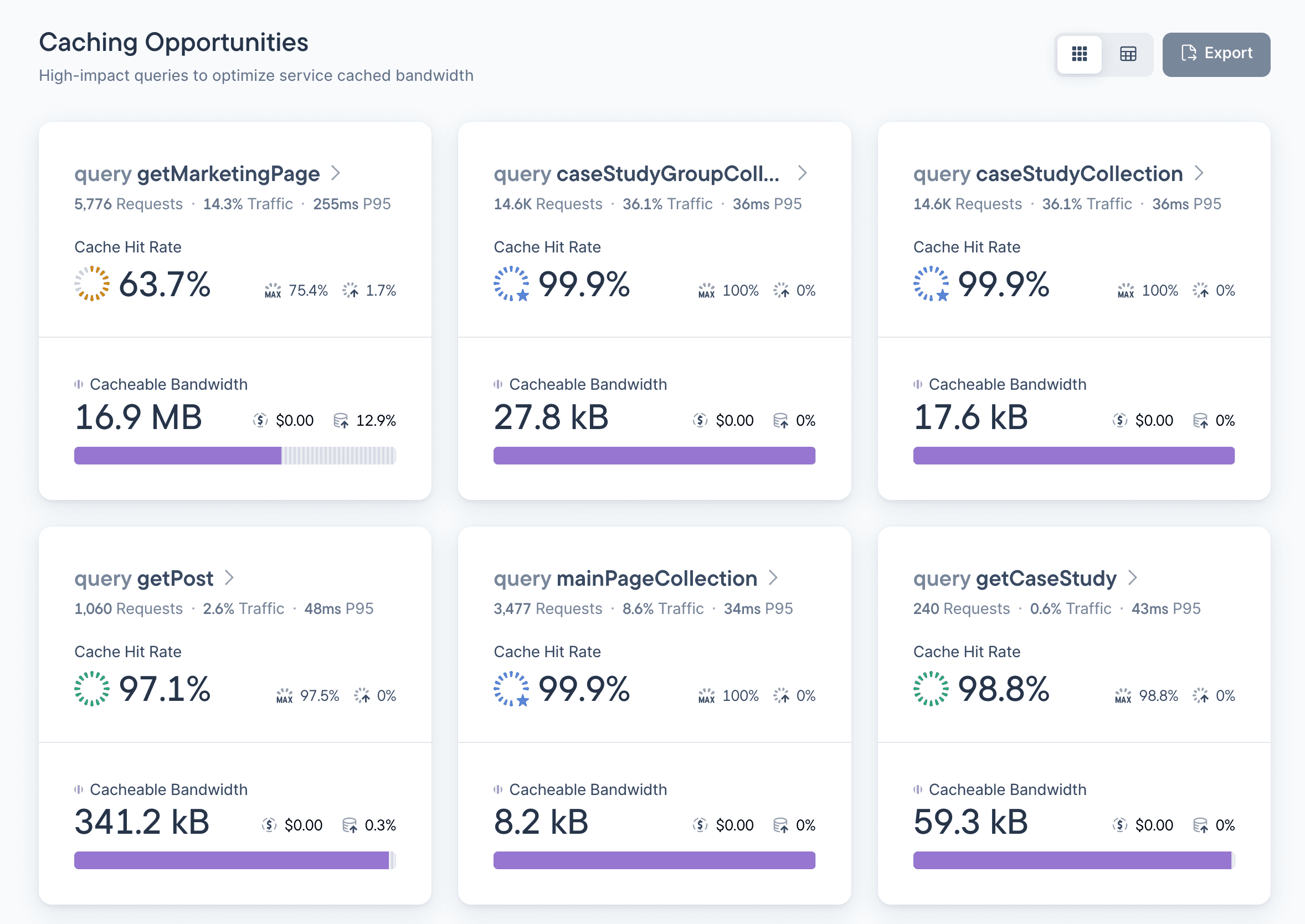Click the Cacheable Bandwidth icon on getPost card
The image size is (1305, 924).
[79, 789]
